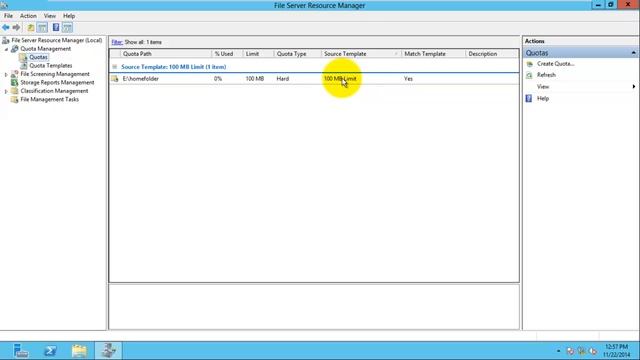Image resolution: width=640 pixels, height=360 pixels.
Task: Show hidden tray icons arrow
Action: point(558,351)
